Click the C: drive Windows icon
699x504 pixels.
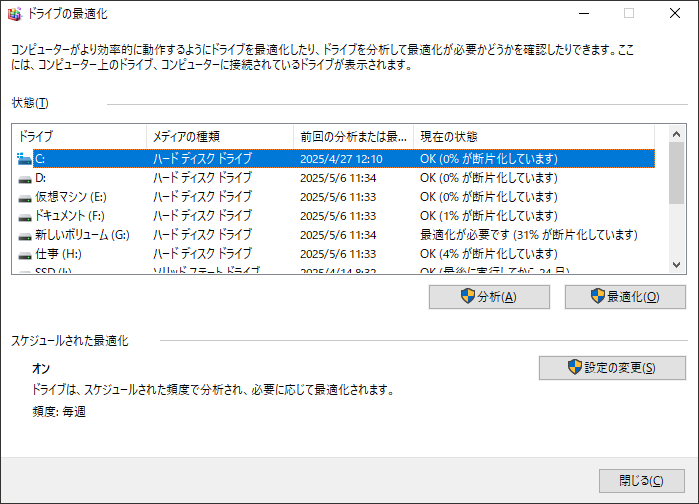[x=24, y=159]
